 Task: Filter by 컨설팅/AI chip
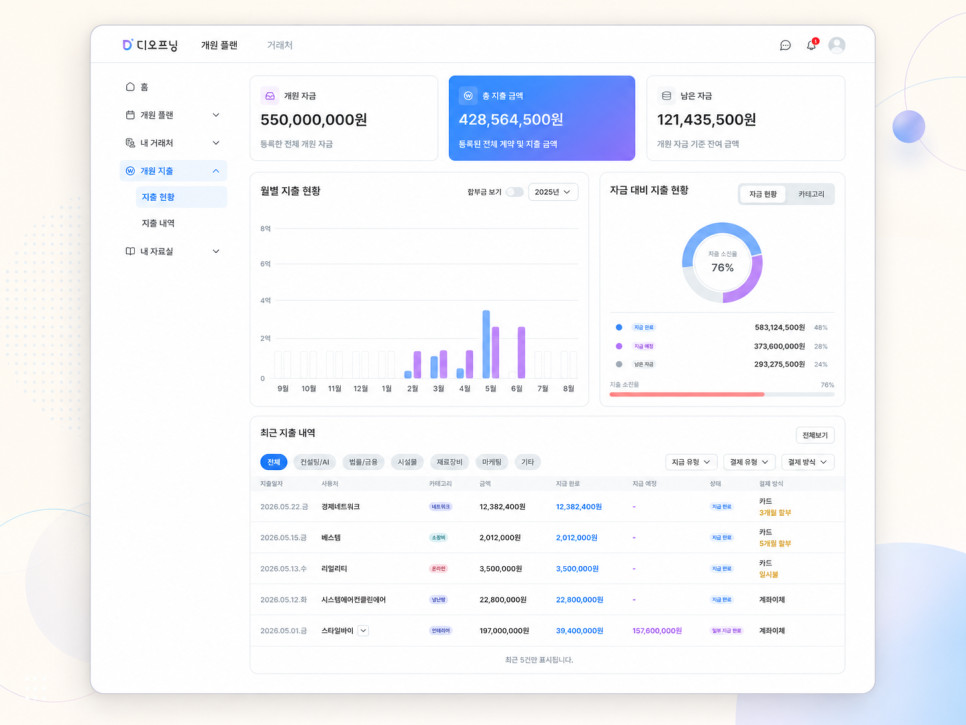coord(315,462)
